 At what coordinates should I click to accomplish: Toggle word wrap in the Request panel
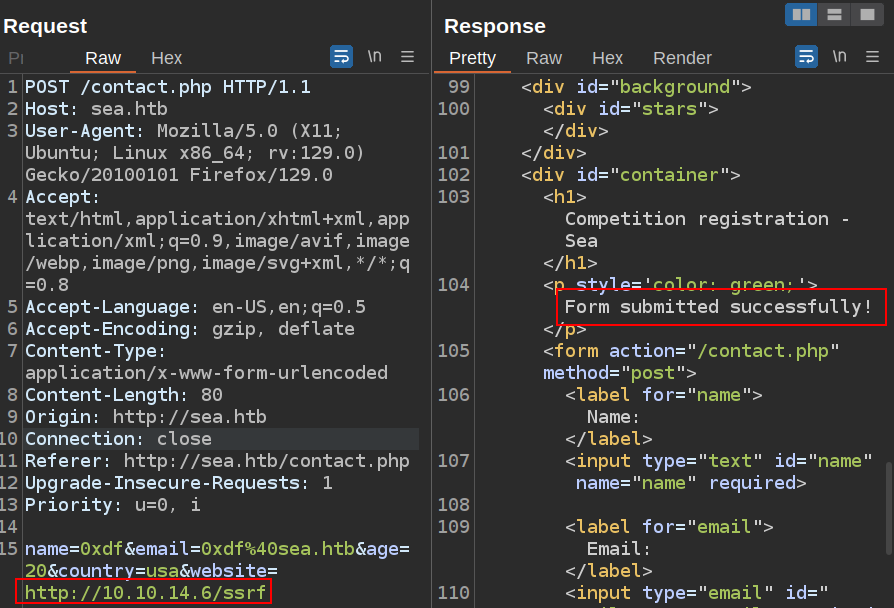tap(341, 57)
